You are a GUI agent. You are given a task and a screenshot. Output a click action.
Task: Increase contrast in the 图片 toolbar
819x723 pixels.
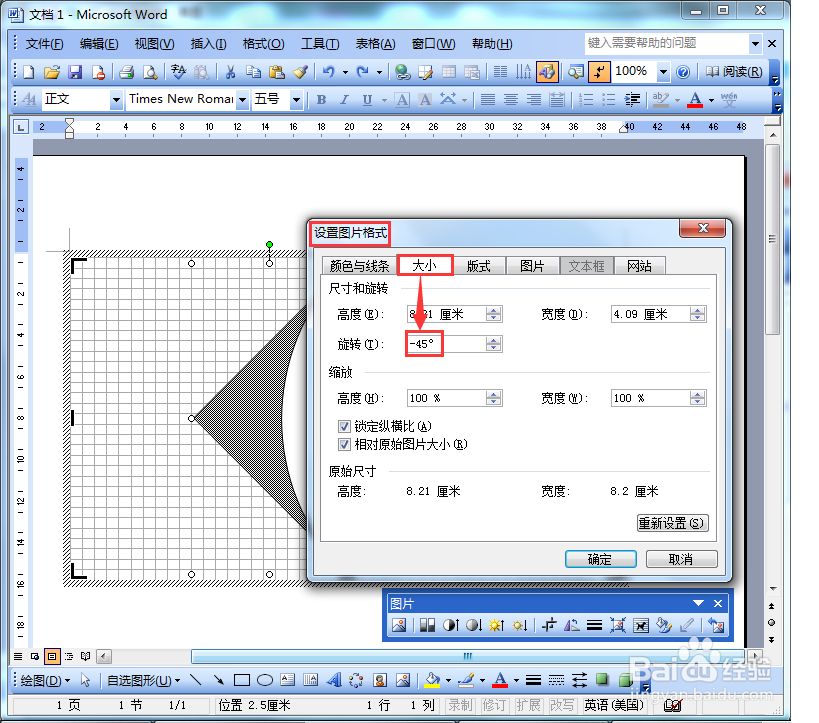pyautogui.click(x=451, y=625)
